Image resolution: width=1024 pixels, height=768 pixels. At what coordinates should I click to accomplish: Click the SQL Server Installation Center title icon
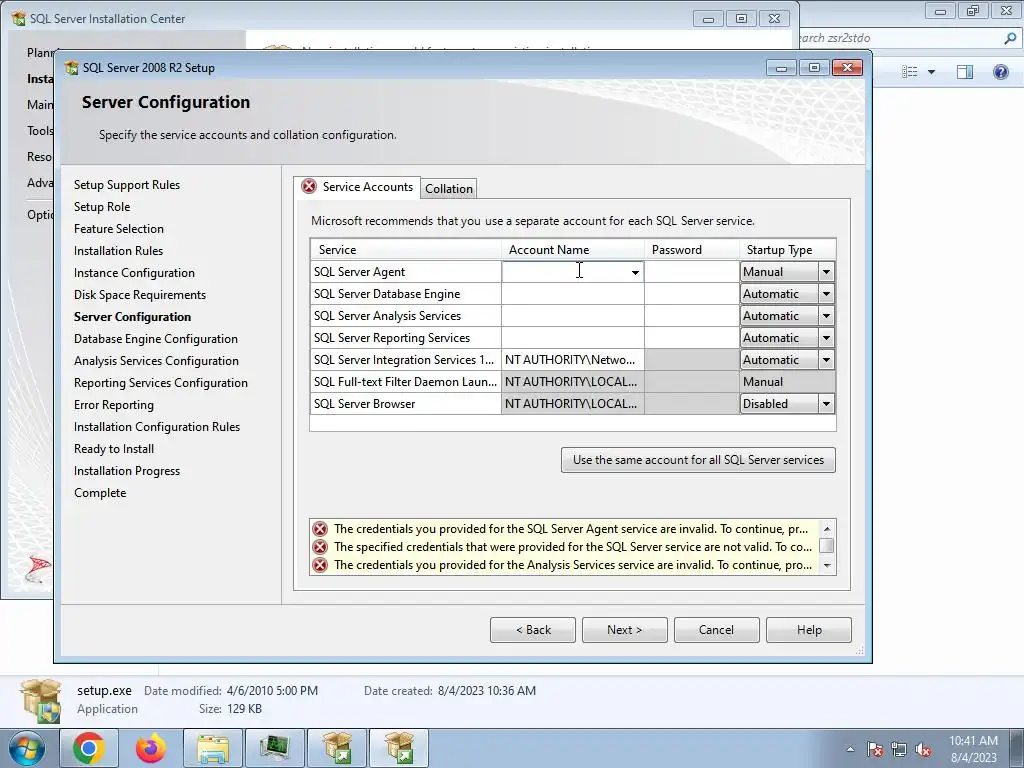19,18
